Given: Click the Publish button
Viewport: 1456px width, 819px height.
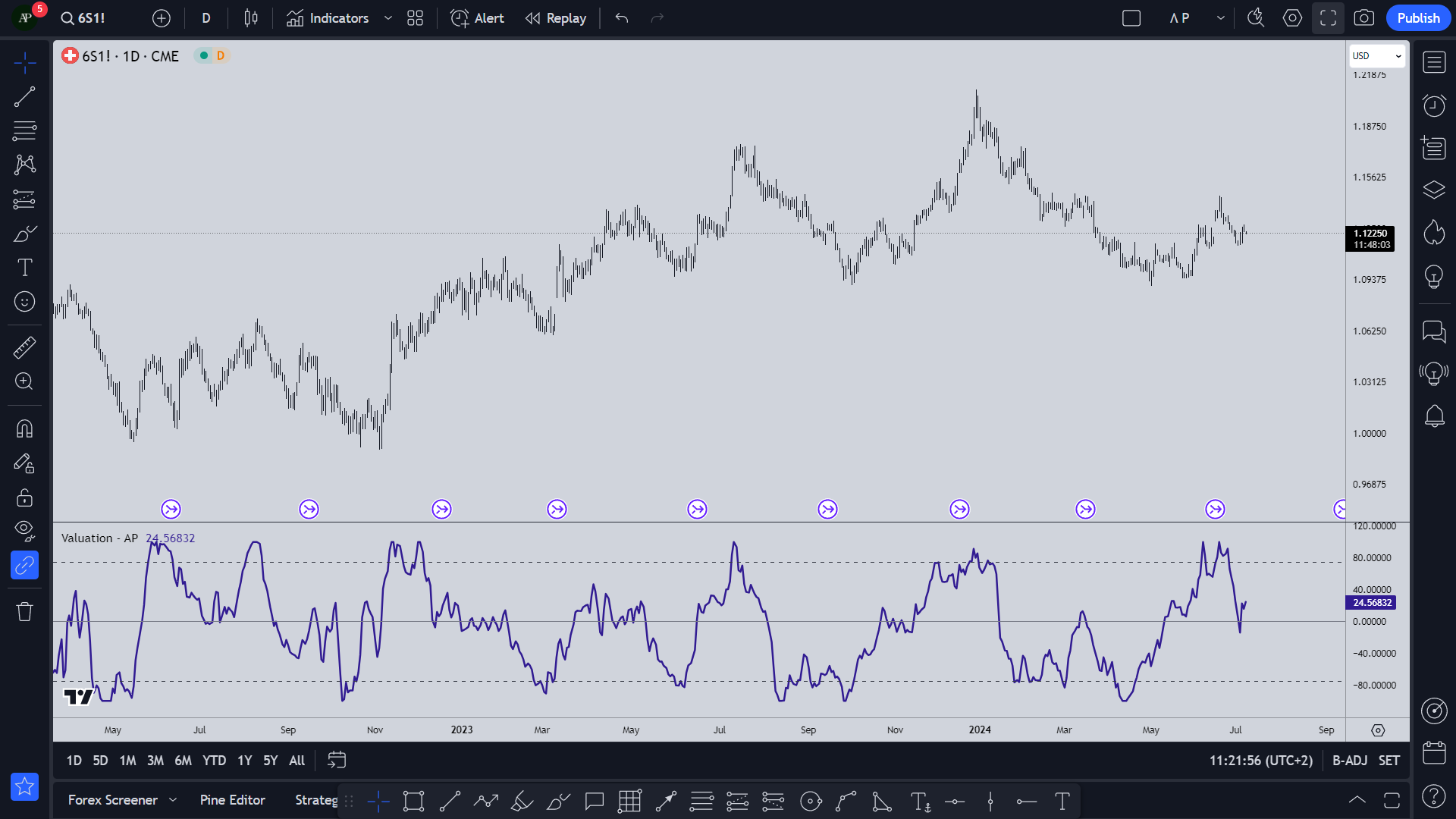Looking at the screenshot, I should 1418,17.
